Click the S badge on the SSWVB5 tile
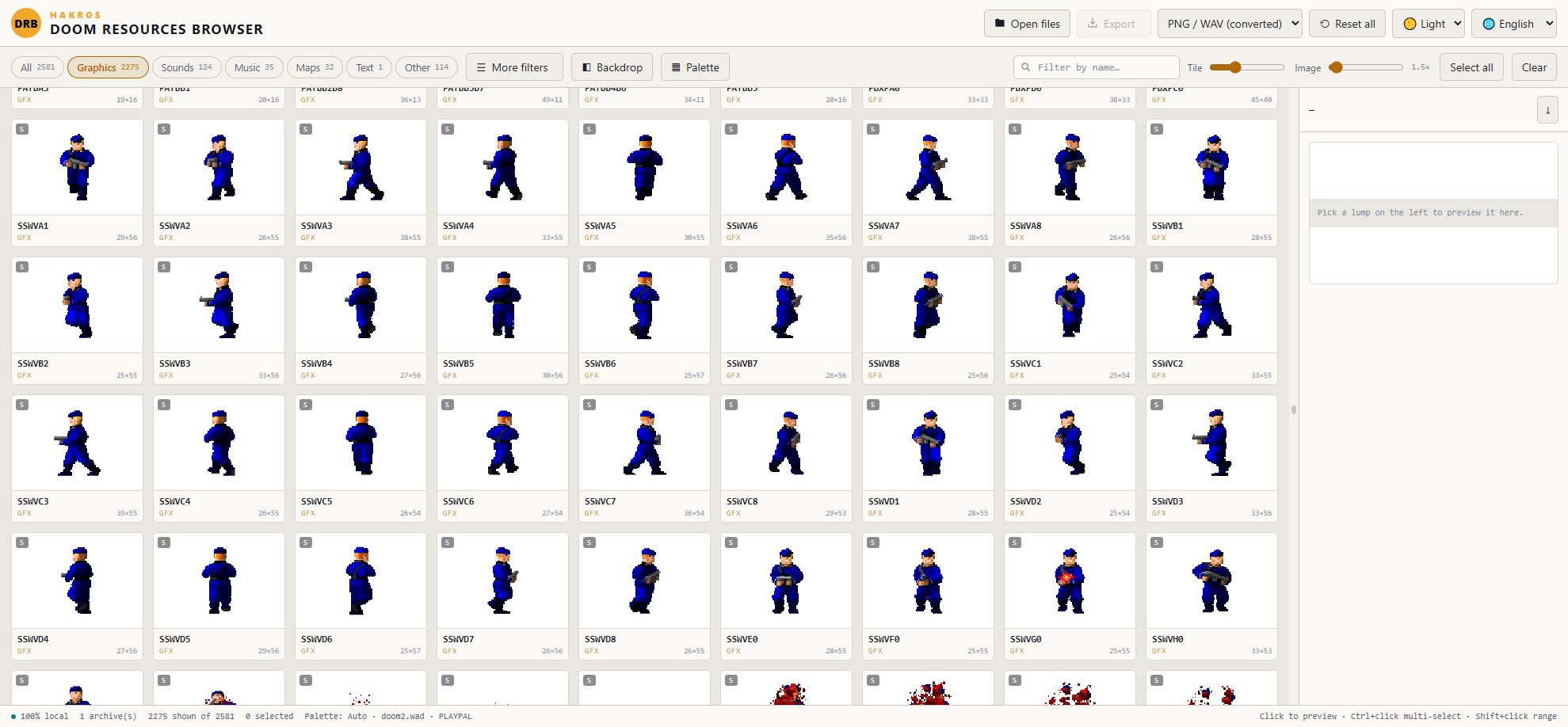The image size is (1568, 727). (448, 267)
